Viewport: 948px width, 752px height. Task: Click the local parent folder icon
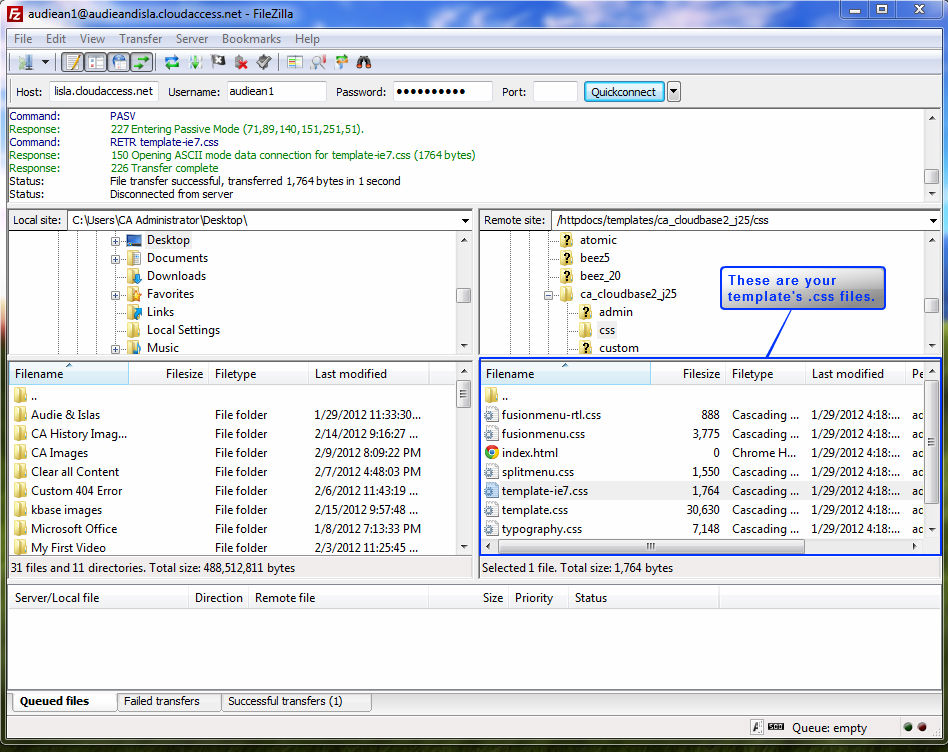click(21, 395)
